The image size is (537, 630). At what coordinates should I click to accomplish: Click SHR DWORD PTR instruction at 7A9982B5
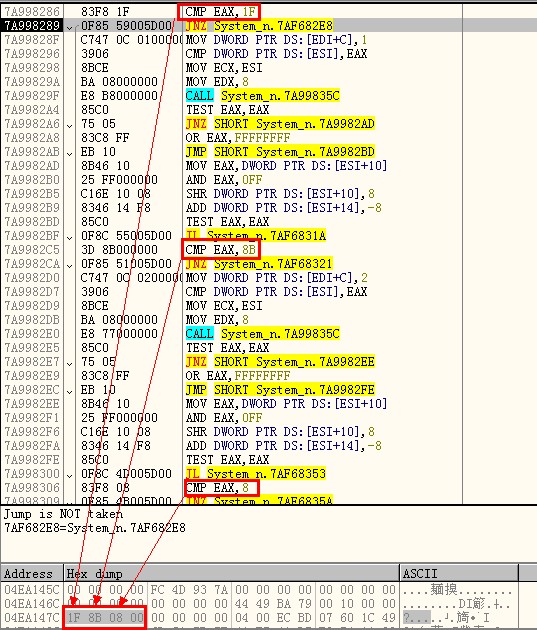[x=280, y=194]
